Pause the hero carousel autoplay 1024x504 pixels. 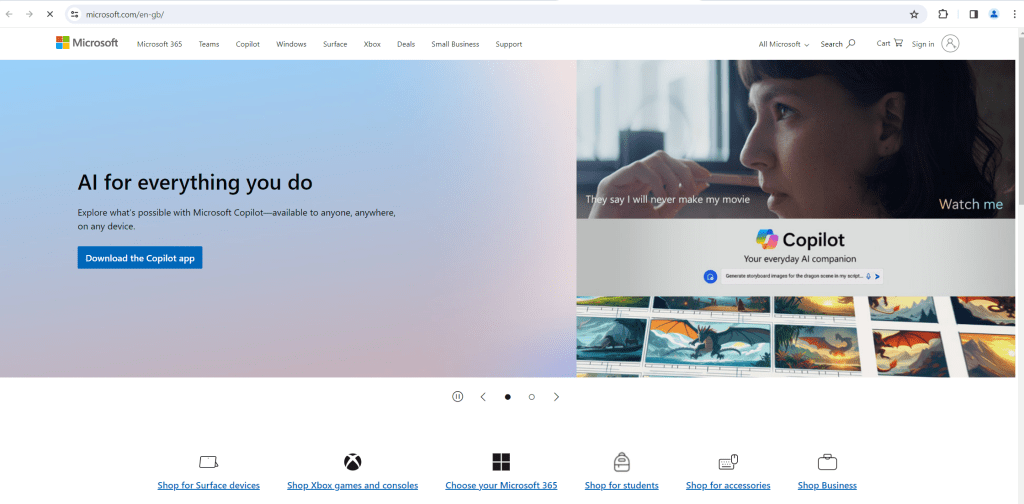pyautogui.click(x=458, y=397)
